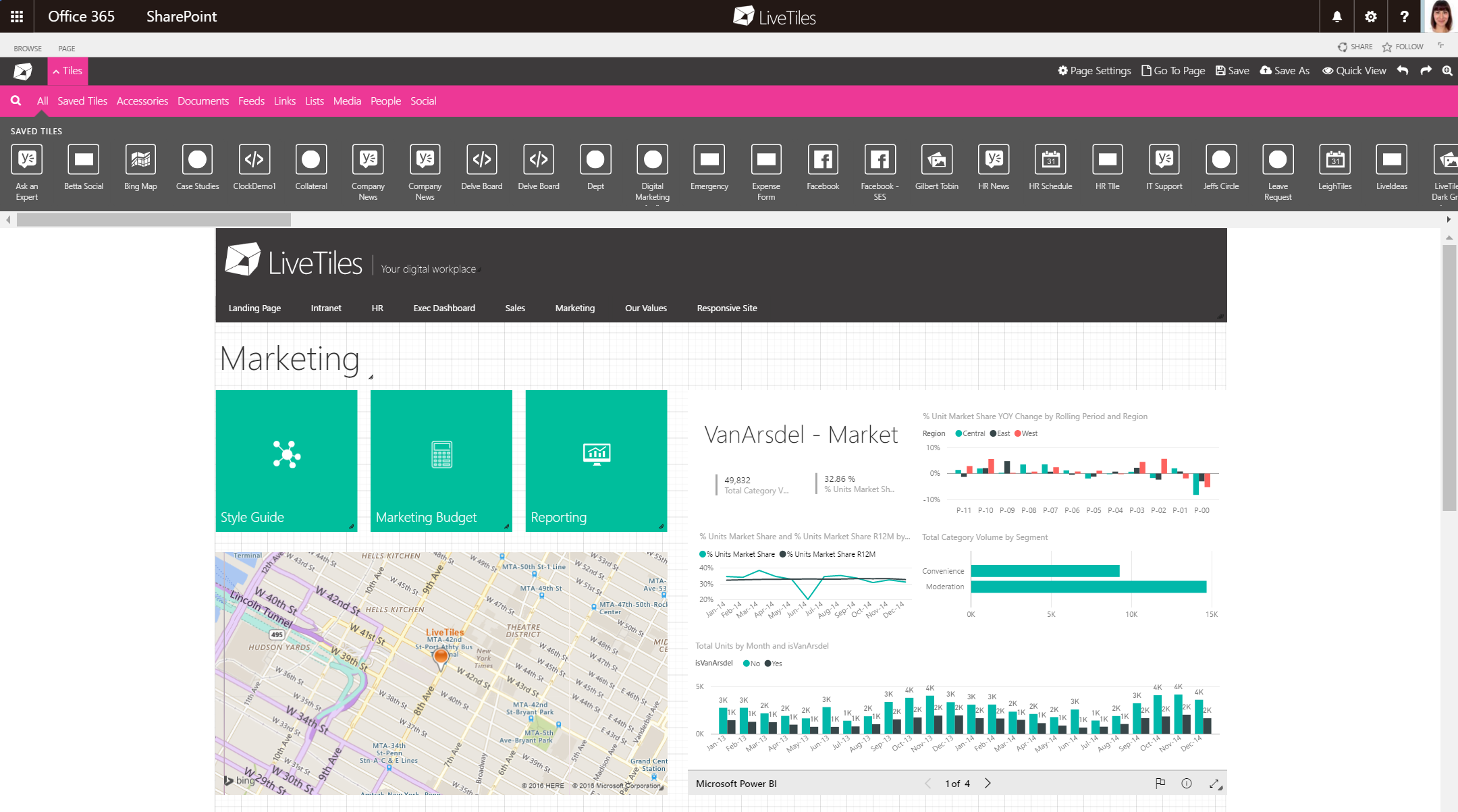Screen dimensions: 1458x812
Task: Click the Save As button
Action: tap(1285, 70)
